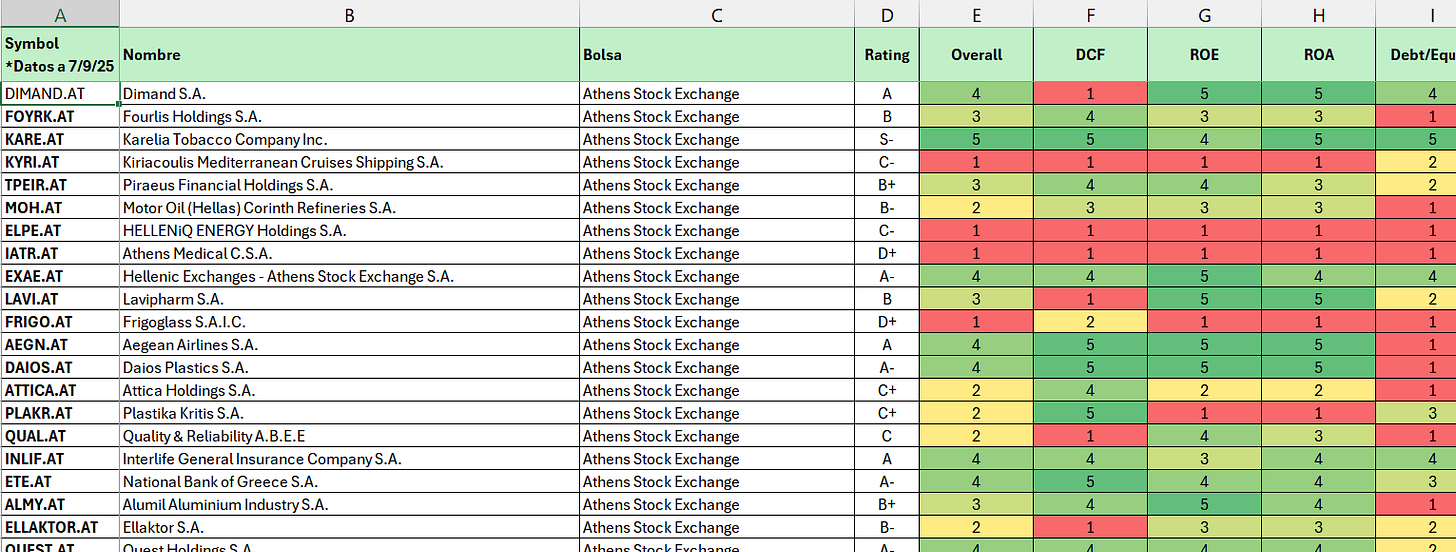Select column E header
The width and height of the screenshot is (1456, 552).
click(x=976, y=14)
